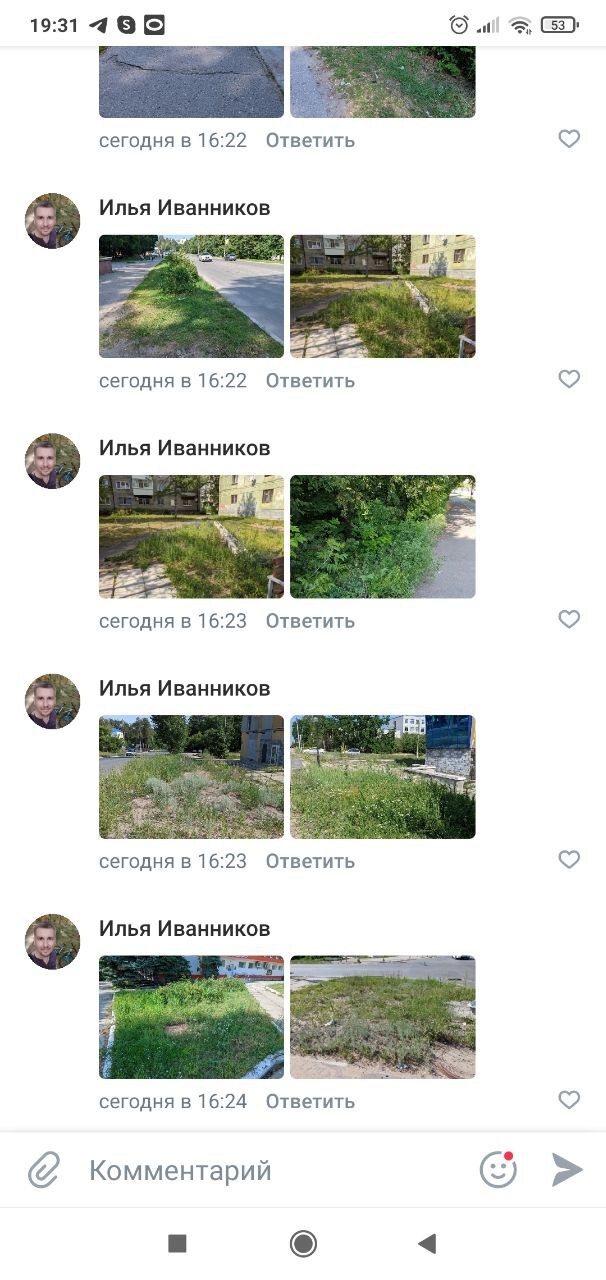
Task: Like the comment posted at 16:24
Action: pos(569,1100)
